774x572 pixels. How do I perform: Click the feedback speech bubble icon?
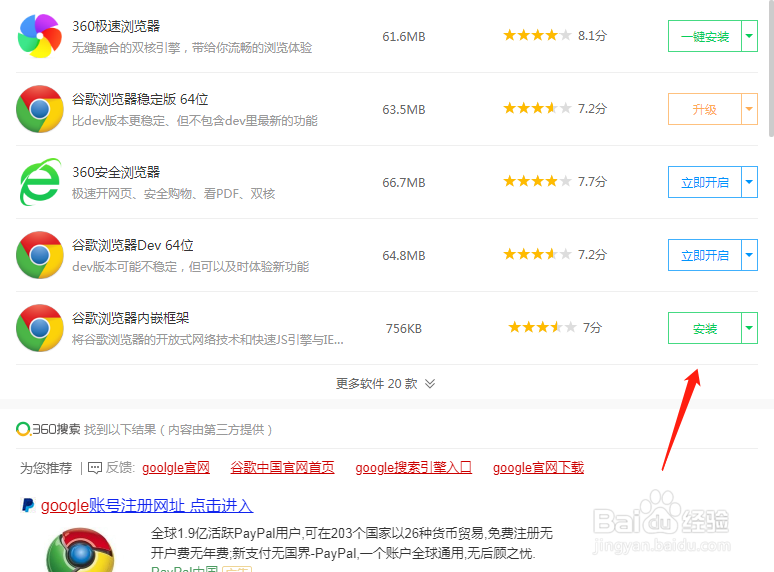pos(95,467)
